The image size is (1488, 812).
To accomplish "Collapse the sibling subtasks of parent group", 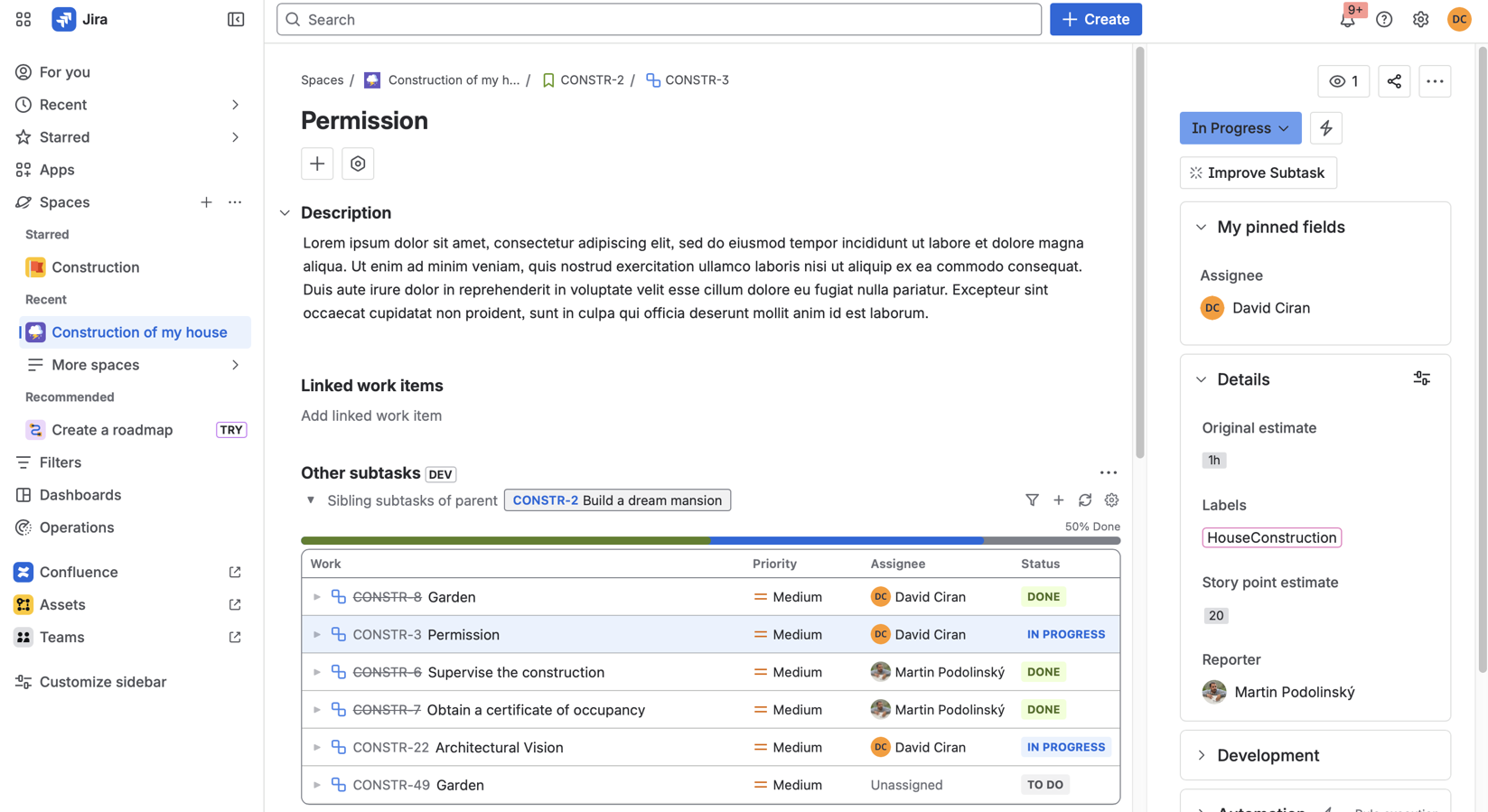I will coord(311,500).
